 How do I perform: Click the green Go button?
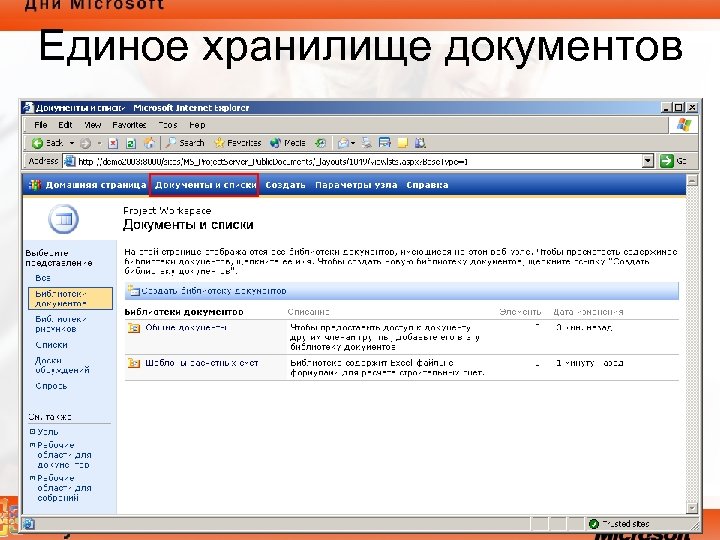[x=673, y=161]
